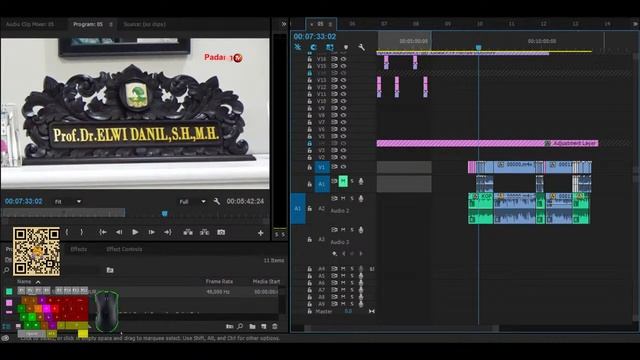Go to Out point in Program Monitor
Image resolution: width=640 pixels, height=360 pixels.
click(168, 232)
